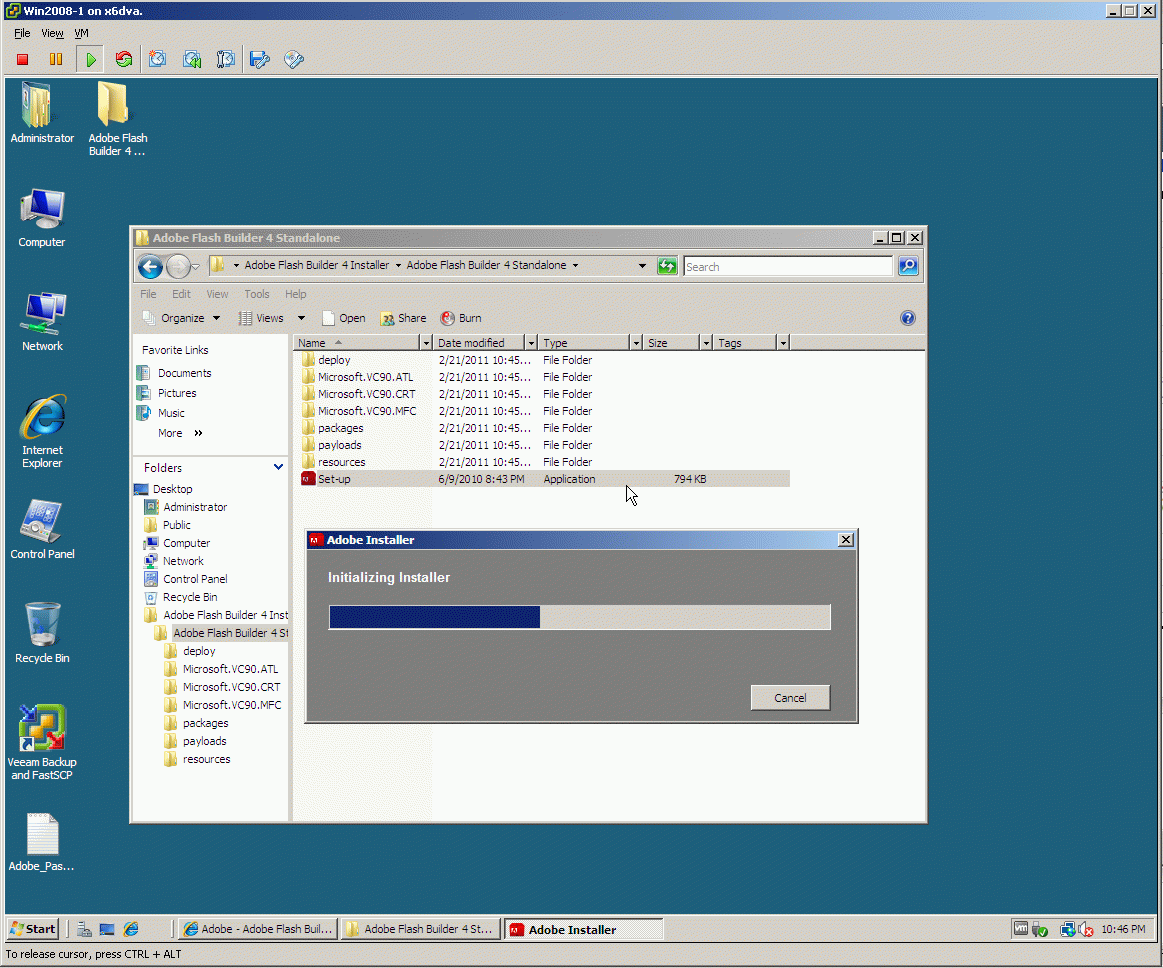Open the File menu of the VM console
The height and width of the screenshot is (968, 1163).
(x=22, y=33)
